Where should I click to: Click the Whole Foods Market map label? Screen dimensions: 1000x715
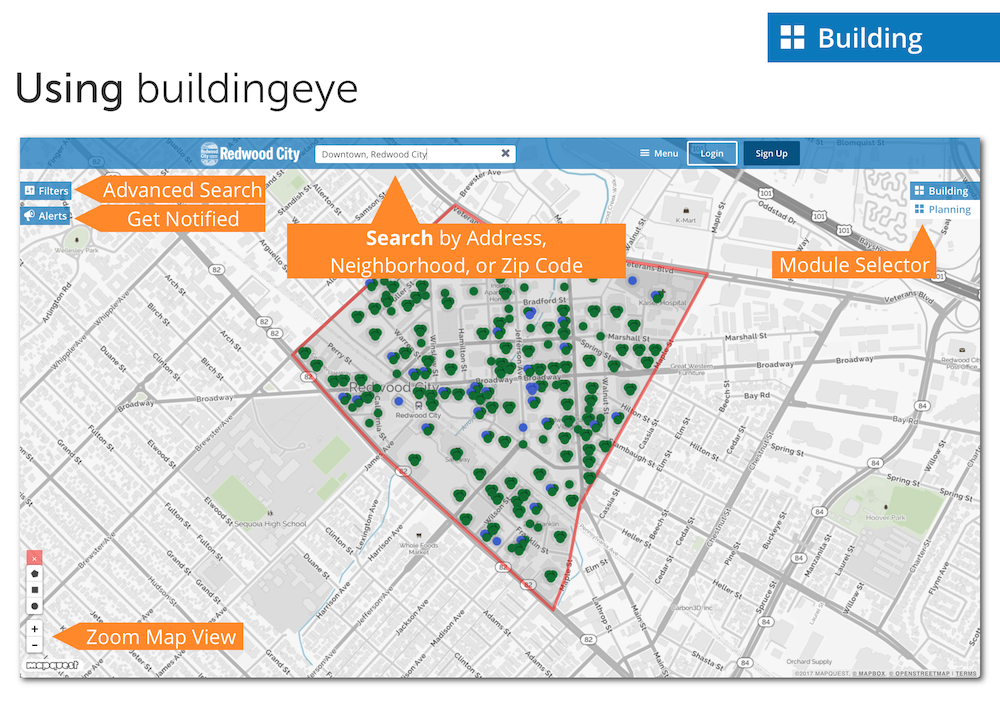[419, 548]
